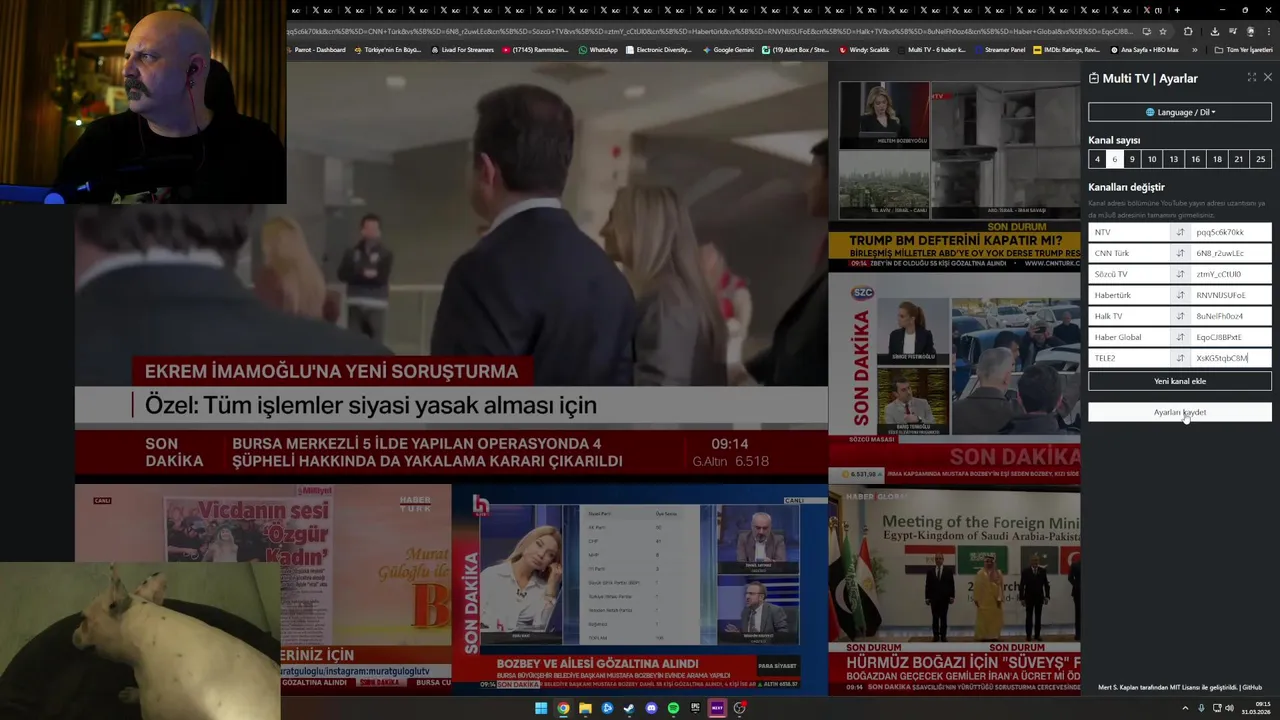Open Discord from the taskbar
1280x720 pixels.
pos(651,708)
